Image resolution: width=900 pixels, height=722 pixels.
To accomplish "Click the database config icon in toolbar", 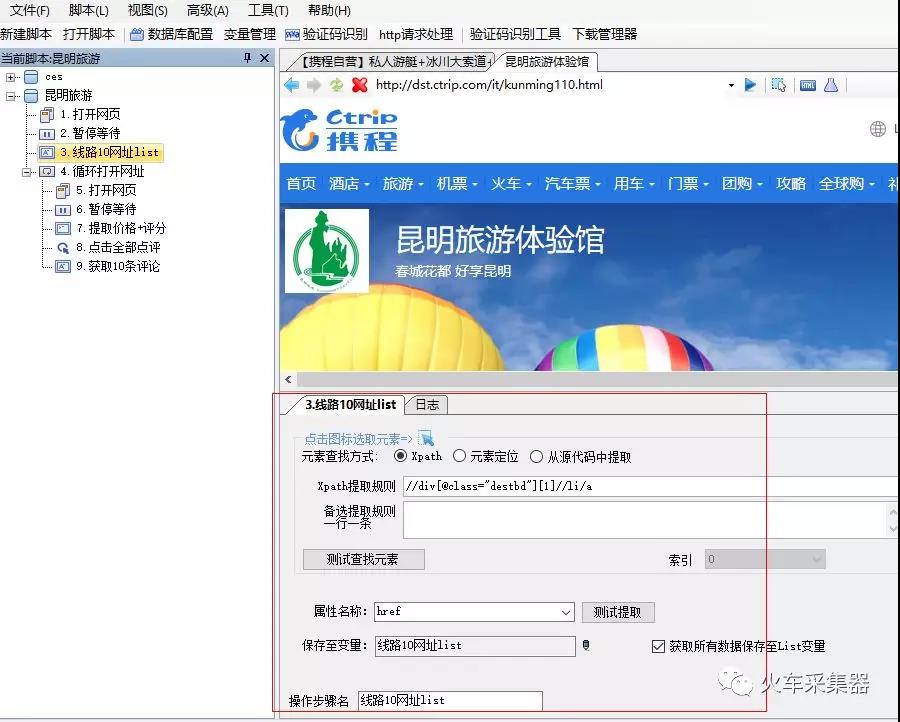I will (137, 34).
